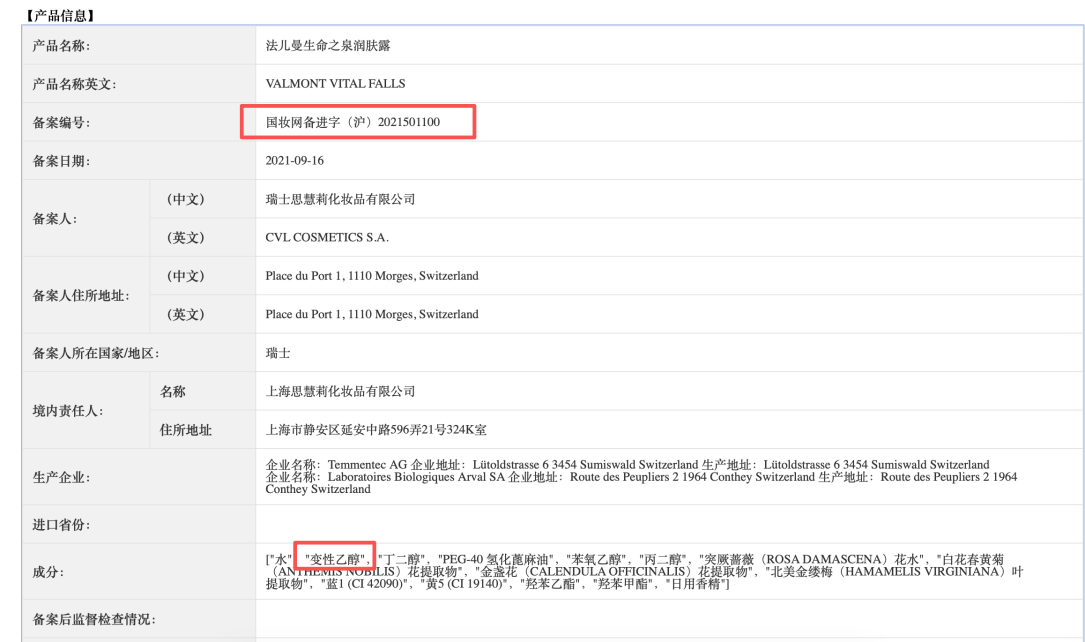The image size is (1085, 642).
Task: Select the 上海思慧莉化妆品有限公司 responsible party name
Action: (340, 391)
